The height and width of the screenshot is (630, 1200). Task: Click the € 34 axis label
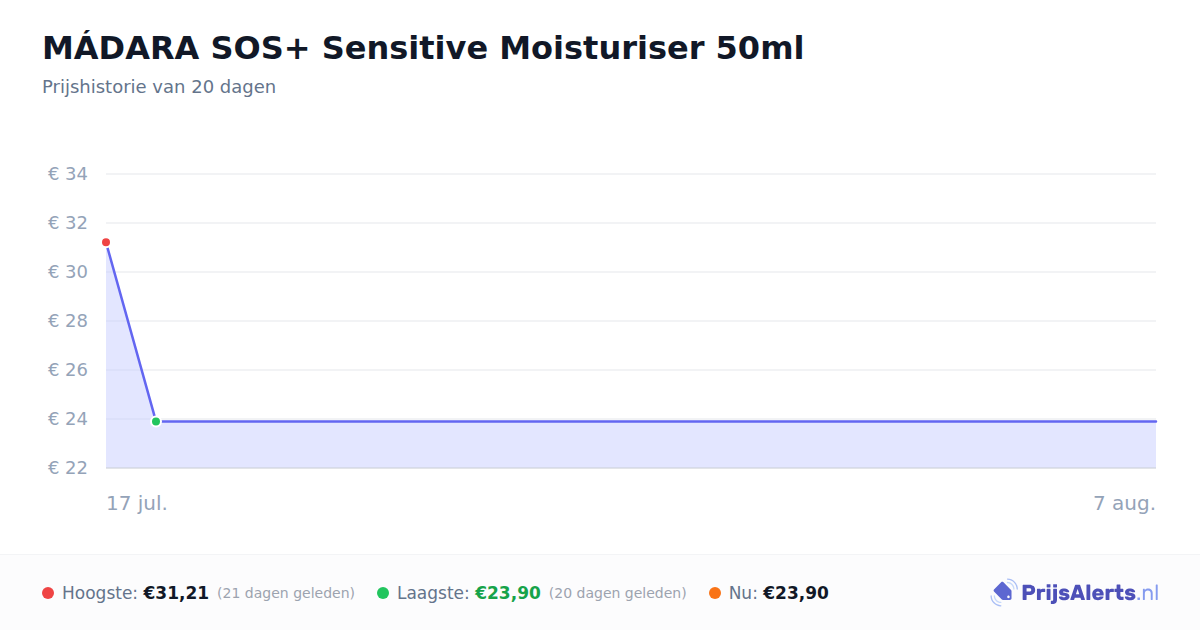(68, 174)
